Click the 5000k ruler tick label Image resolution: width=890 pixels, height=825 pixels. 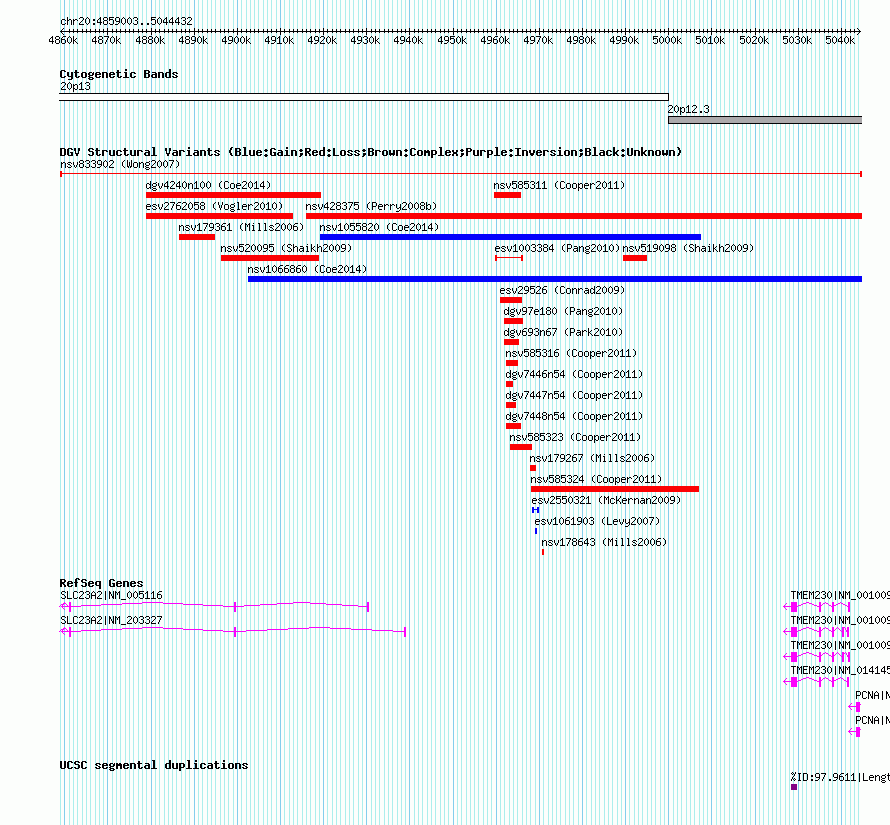(x=667, y=40)
